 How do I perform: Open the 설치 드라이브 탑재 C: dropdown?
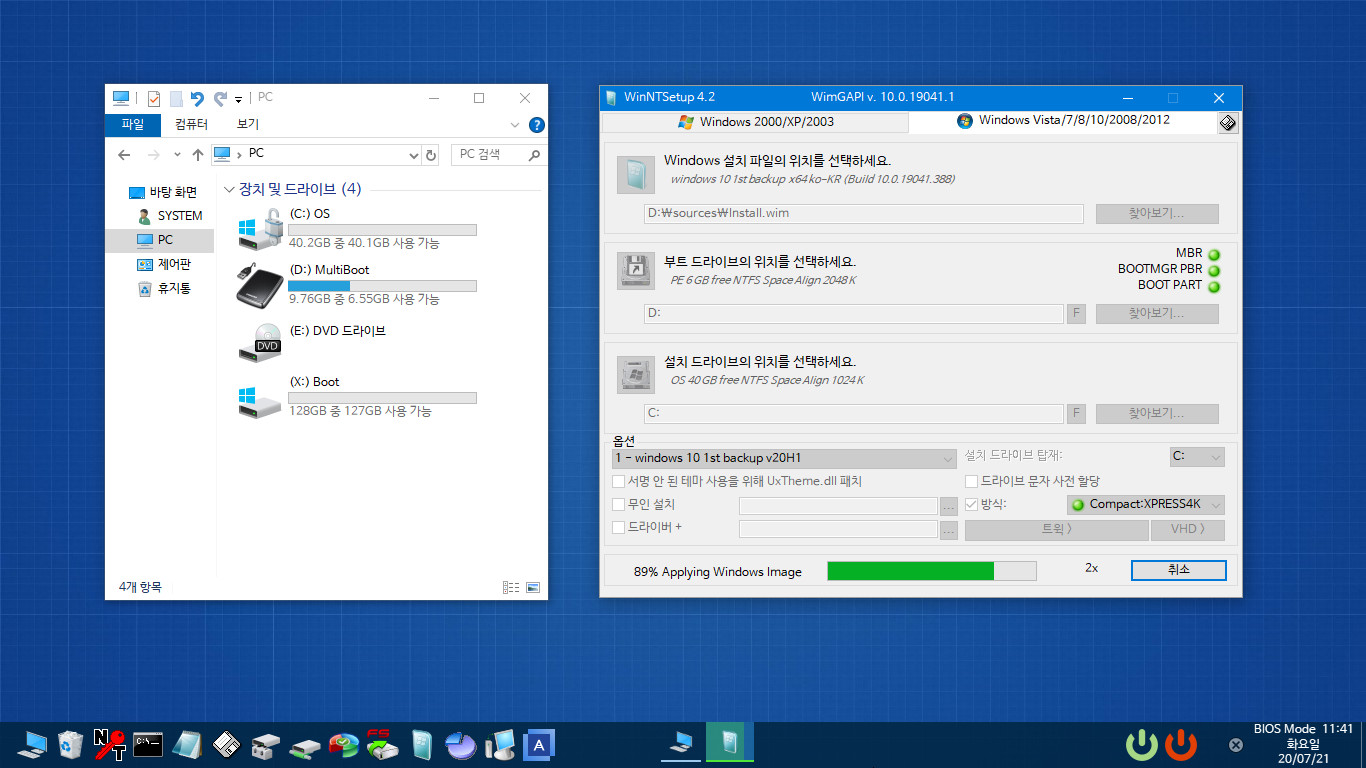click(1197, 456)
